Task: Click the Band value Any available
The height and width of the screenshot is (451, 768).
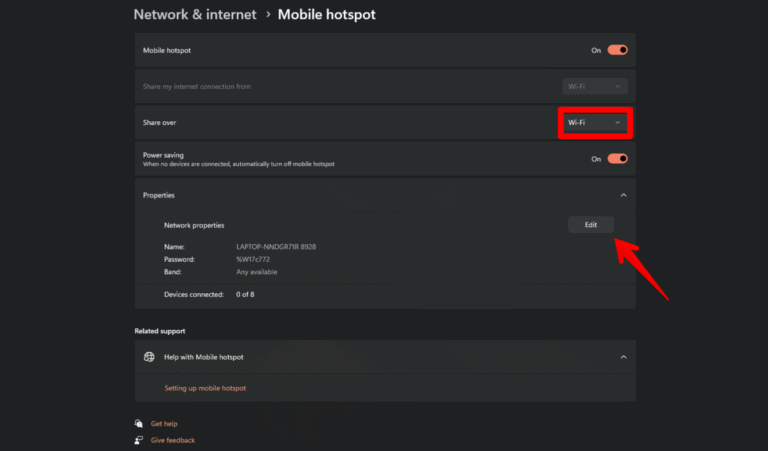Action: (257, 272)
